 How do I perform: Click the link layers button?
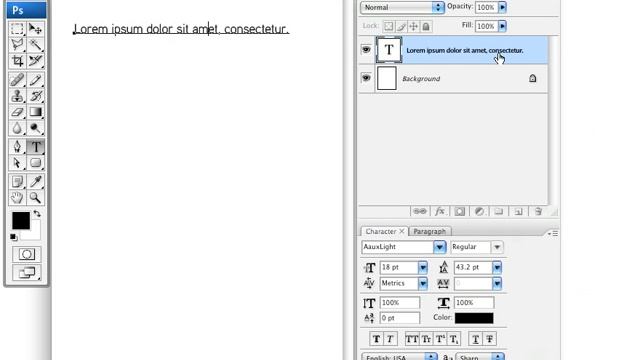pyautogui.click(x=420, y=211)
